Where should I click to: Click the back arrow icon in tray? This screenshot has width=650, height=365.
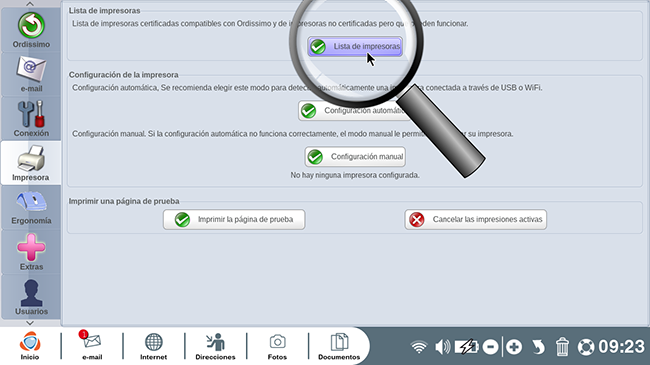(x=538, y=347)
